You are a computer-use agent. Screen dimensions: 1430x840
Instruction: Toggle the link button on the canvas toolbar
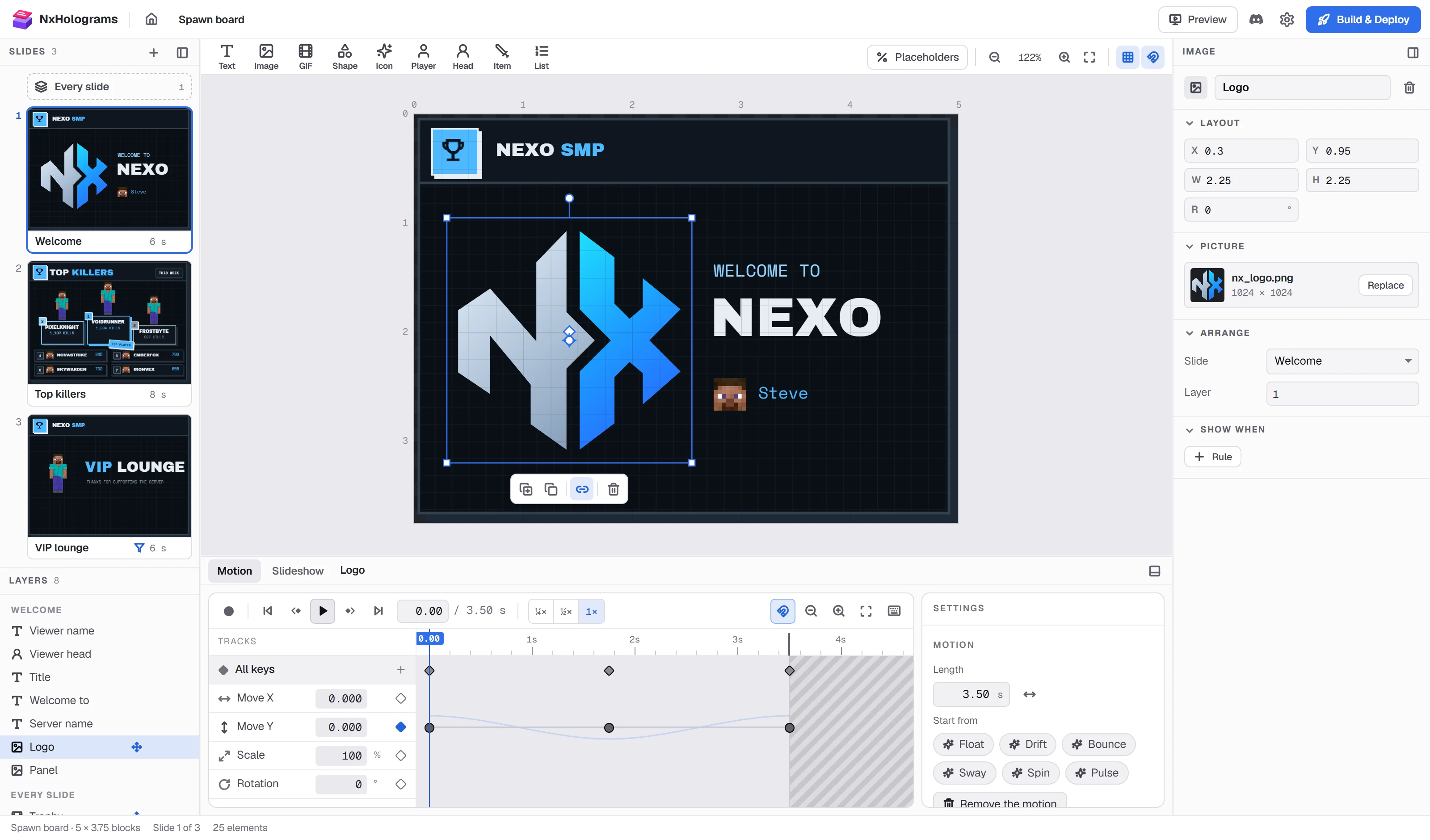[582, 489]
